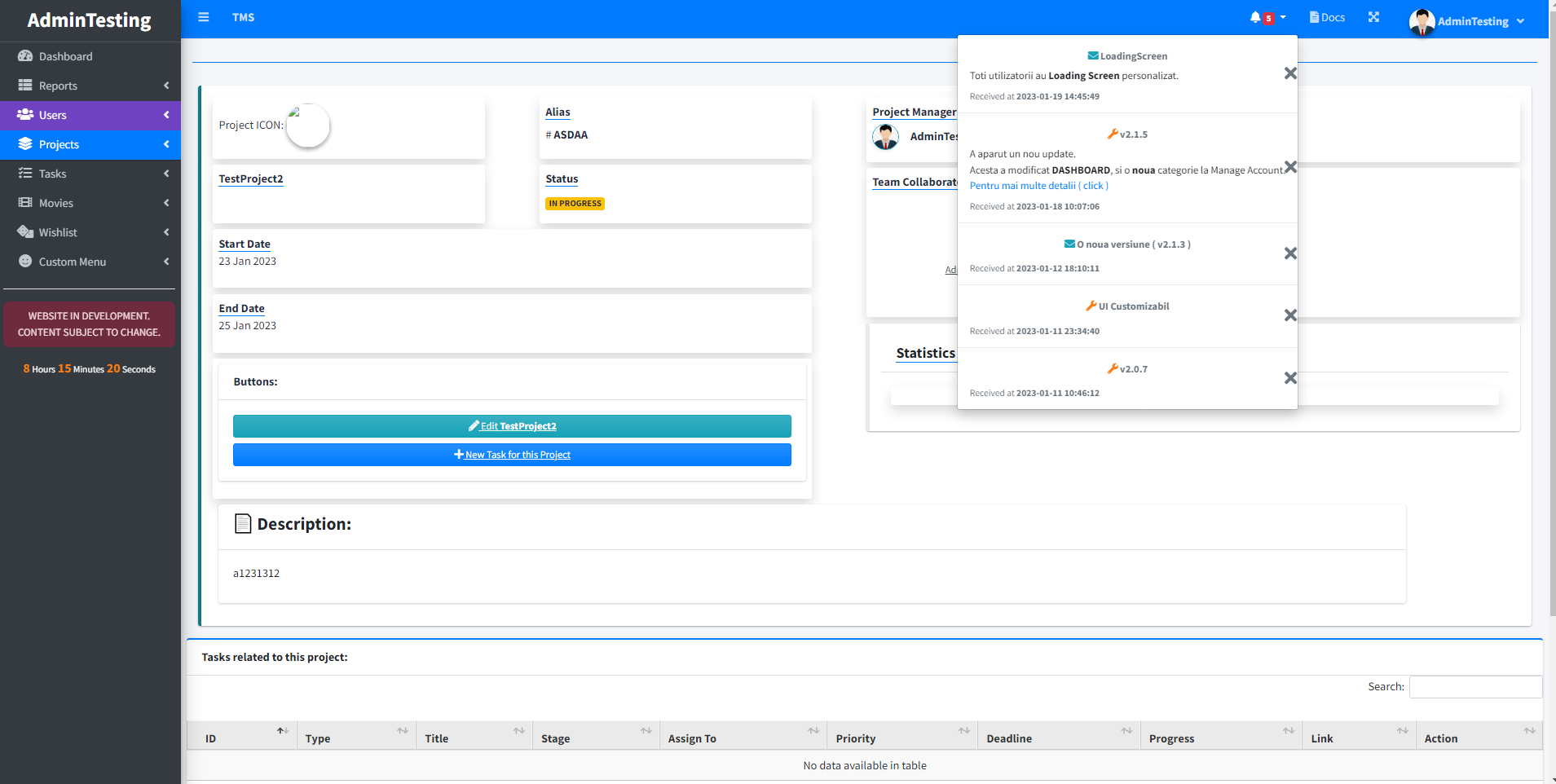Click the hamburger sidebar toggle icon

coord(204,17)
